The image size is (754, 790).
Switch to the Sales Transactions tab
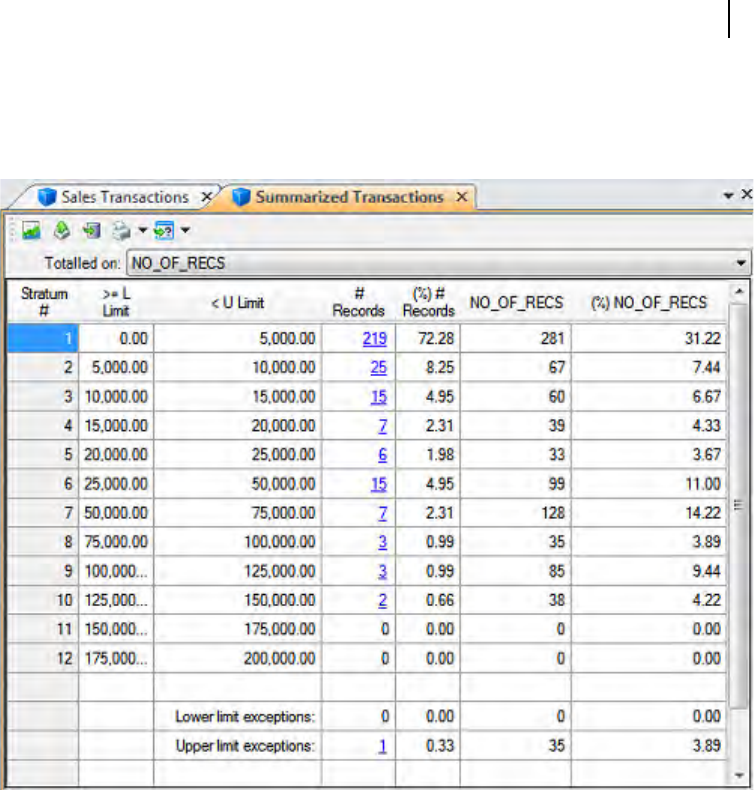(123, 197)
